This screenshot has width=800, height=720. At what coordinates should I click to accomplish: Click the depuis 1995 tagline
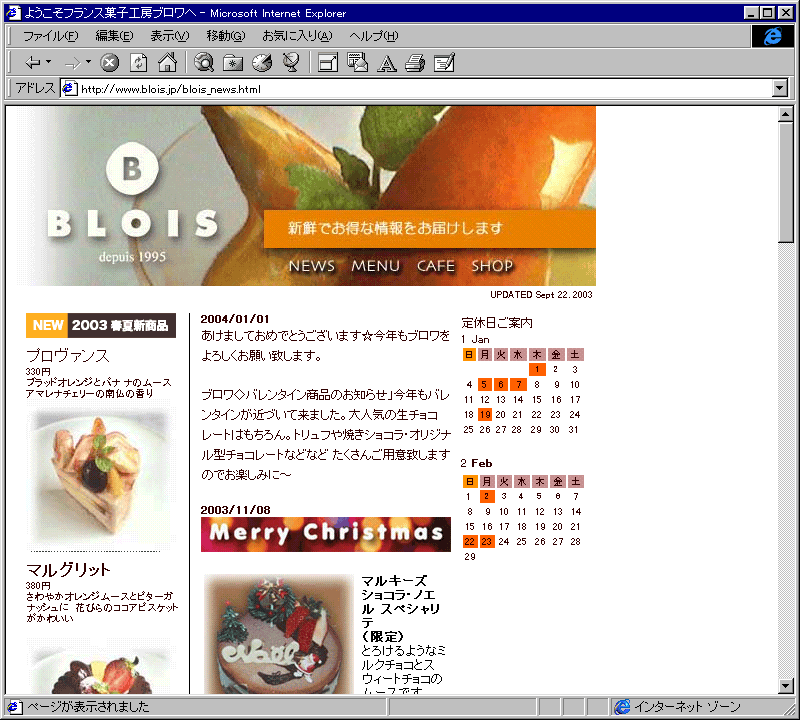132,257
